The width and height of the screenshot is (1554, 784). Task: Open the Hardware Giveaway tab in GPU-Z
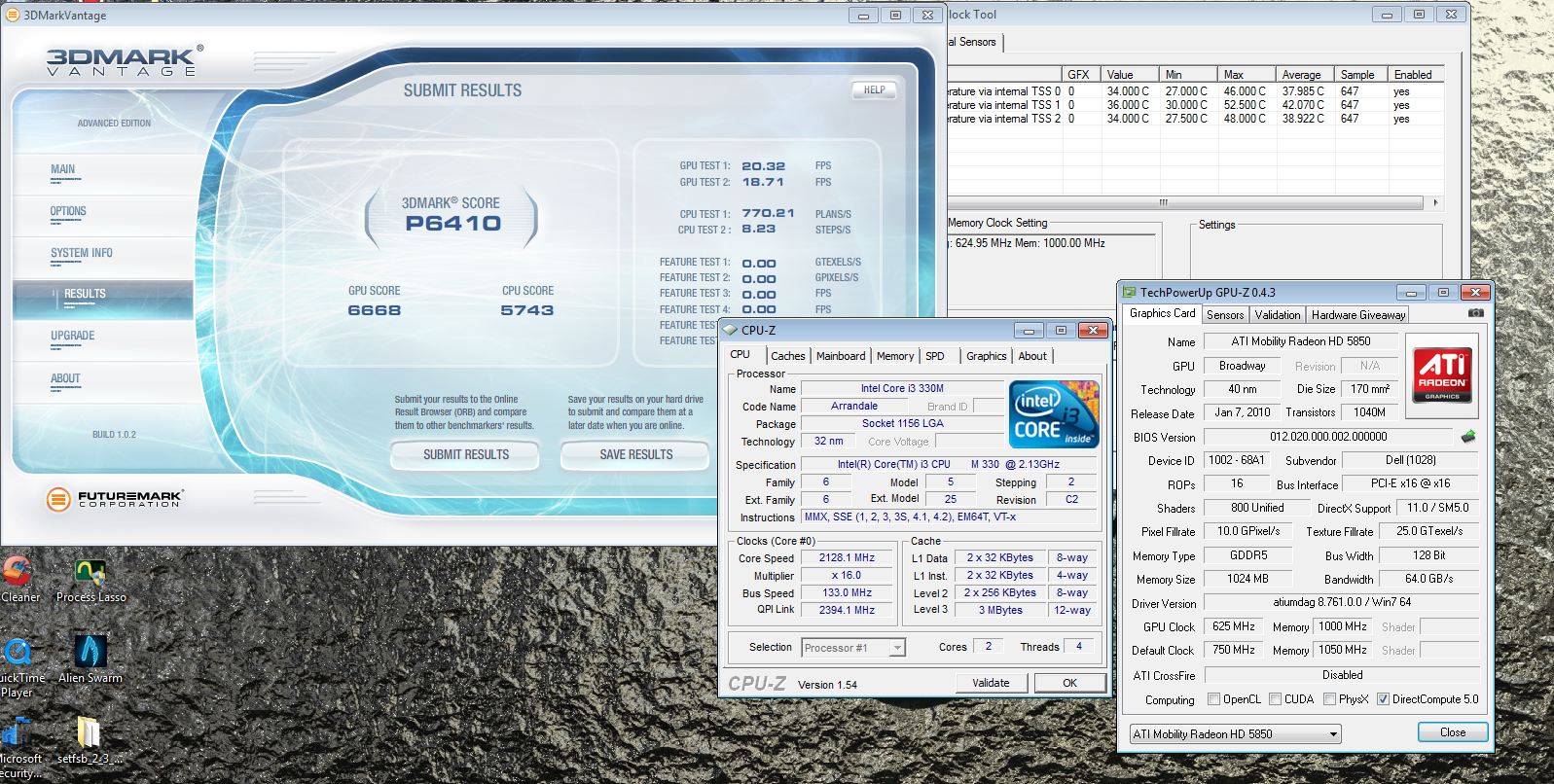coord(1358,315)
